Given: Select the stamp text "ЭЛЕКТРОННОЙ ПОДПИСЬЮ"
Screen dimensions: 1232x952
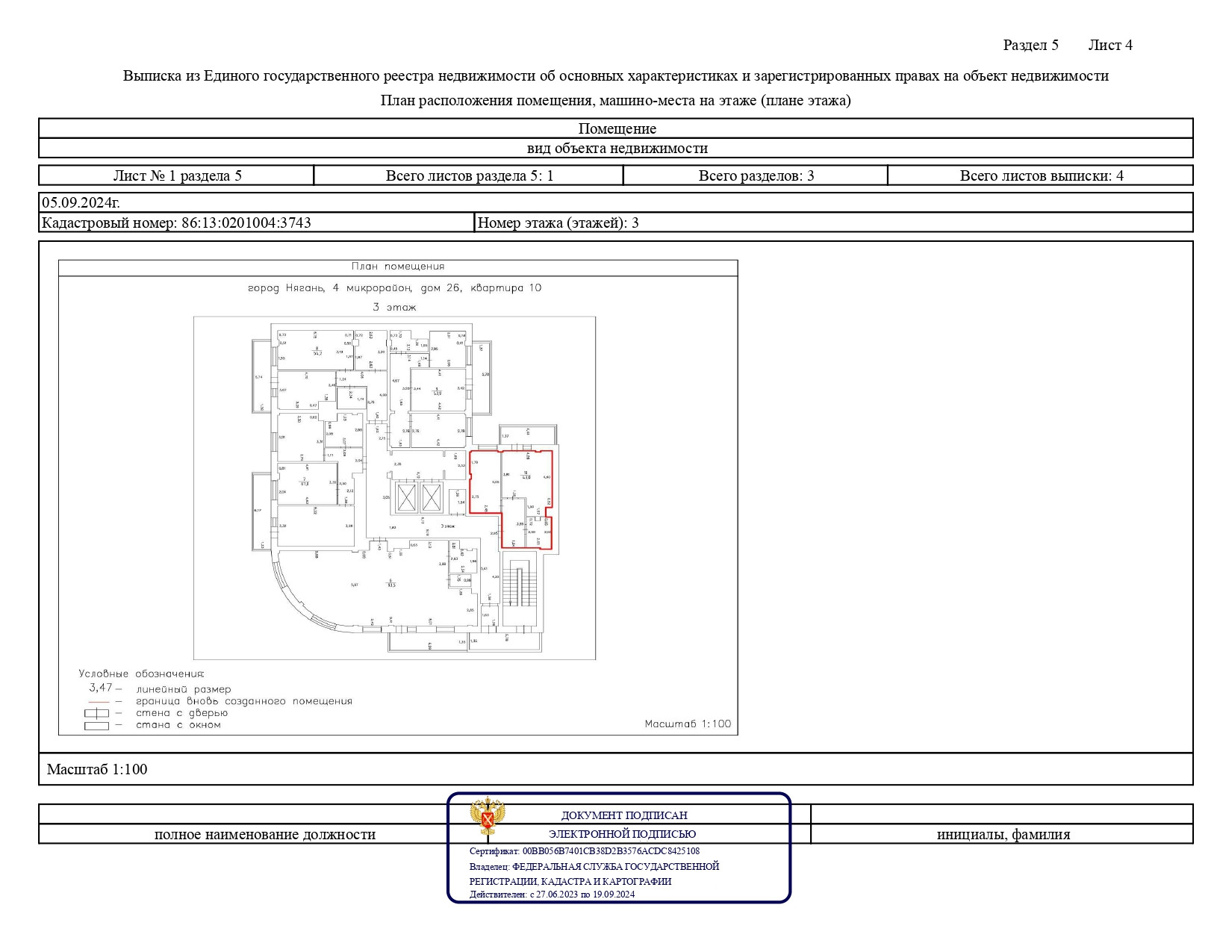Looking at the screenshot, I should [622, 834].
